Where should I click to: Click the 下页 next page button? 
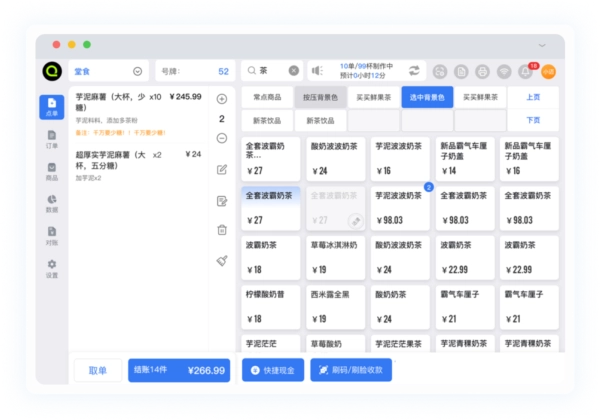tap(532, 120)
